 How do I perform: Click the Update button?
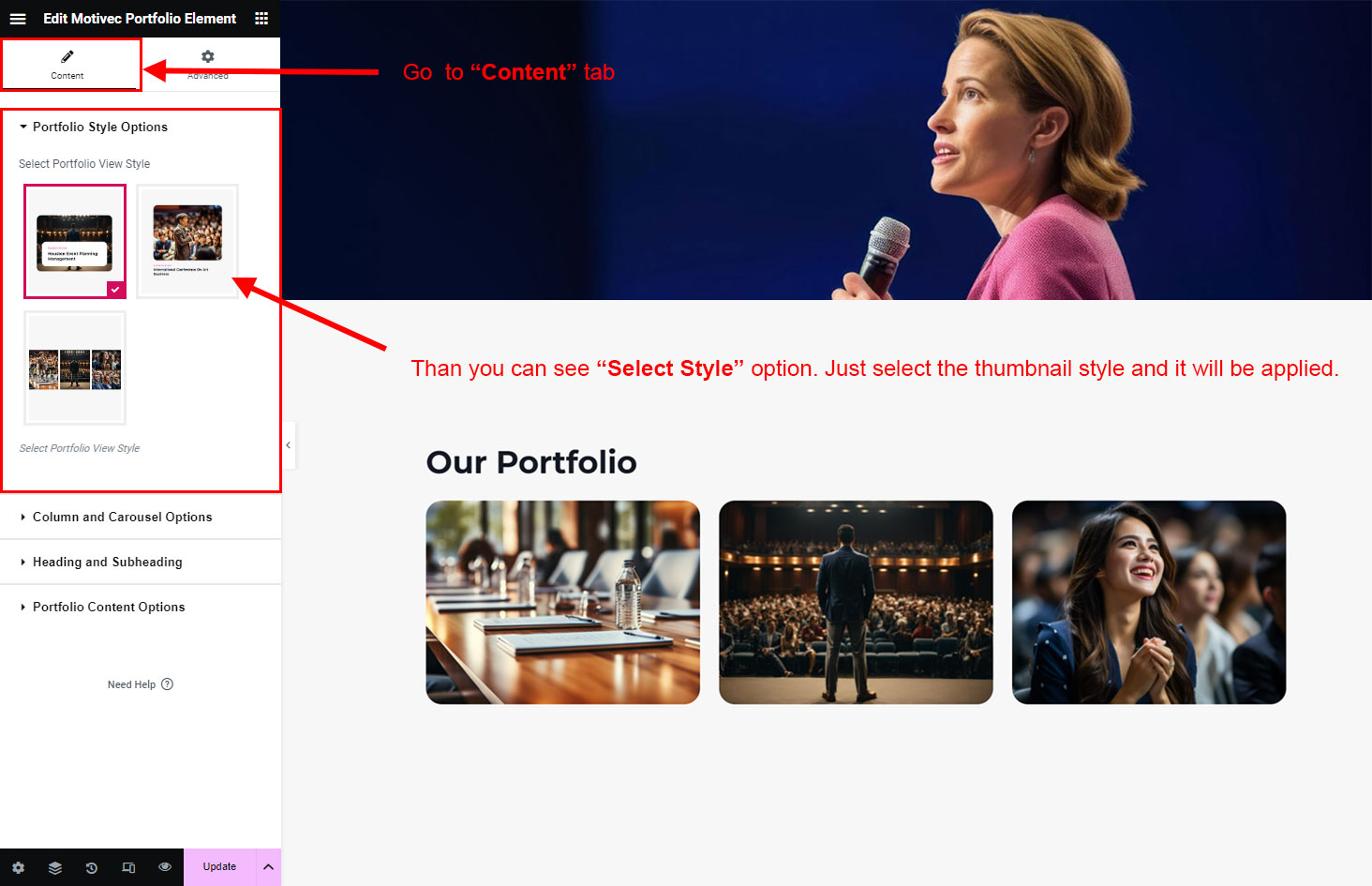[219, 867]
